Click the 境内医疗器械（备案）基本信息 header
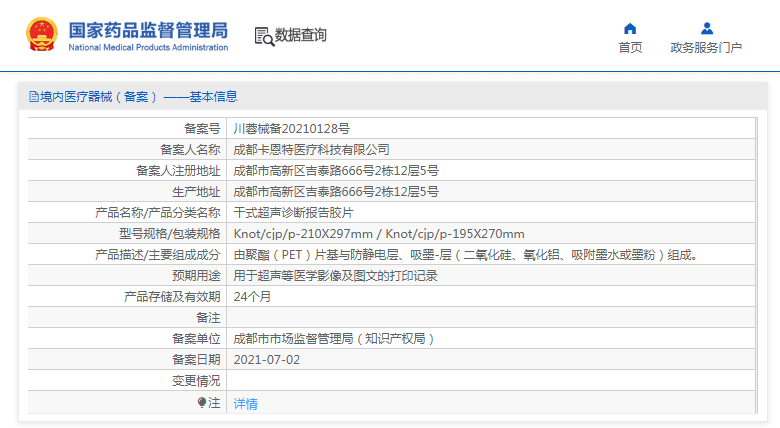Image resolution: width=780 pixels, height=428 pixels. 139,97
